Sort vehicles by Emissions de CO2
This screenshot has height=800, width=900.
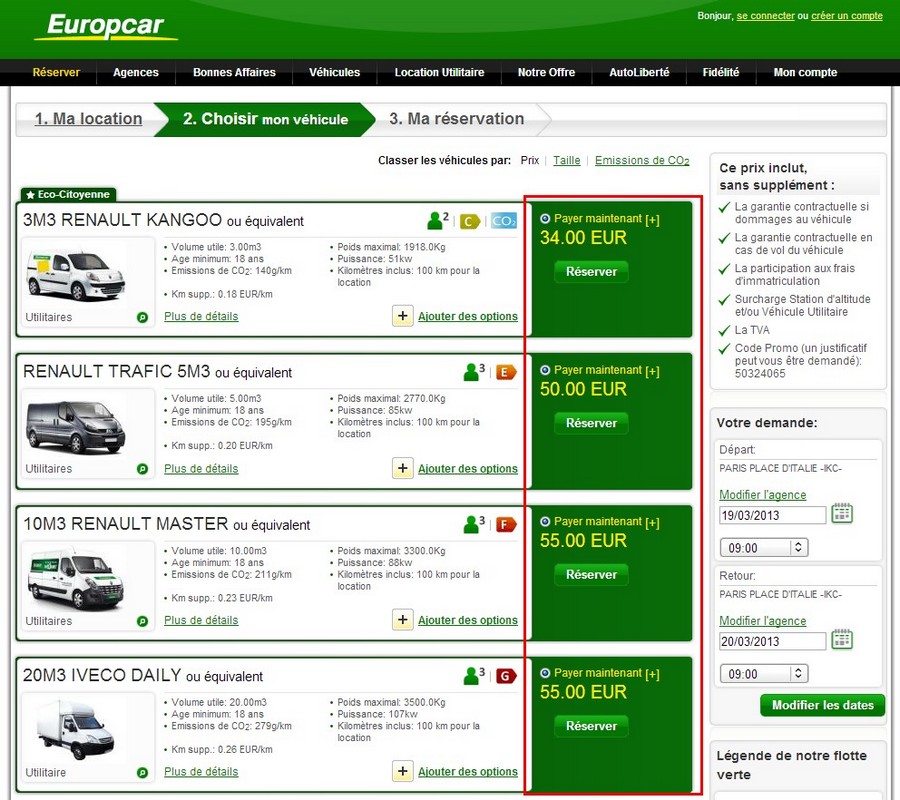[642, 161]
